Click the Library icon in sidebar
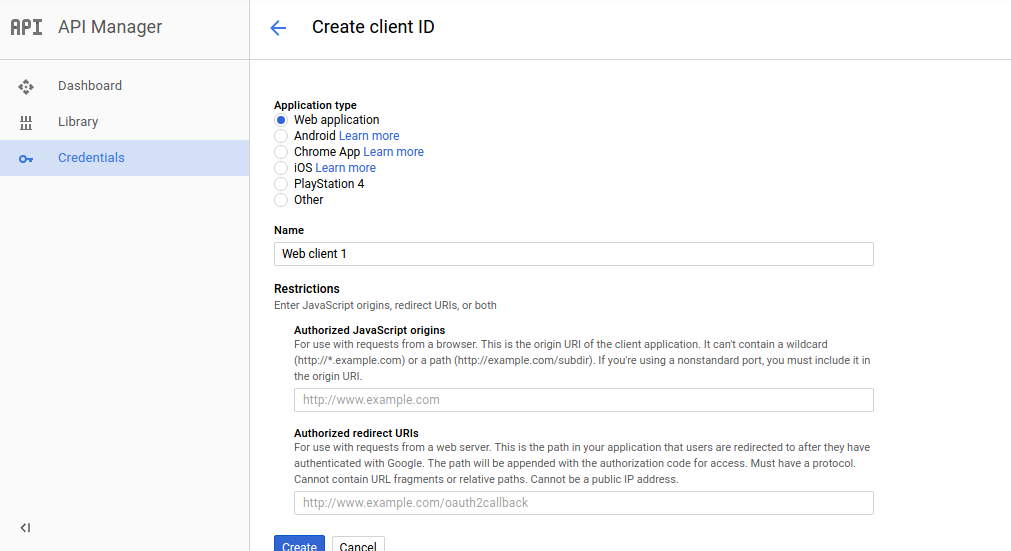Screen dimensions: 1011x551 click(26, 123)
